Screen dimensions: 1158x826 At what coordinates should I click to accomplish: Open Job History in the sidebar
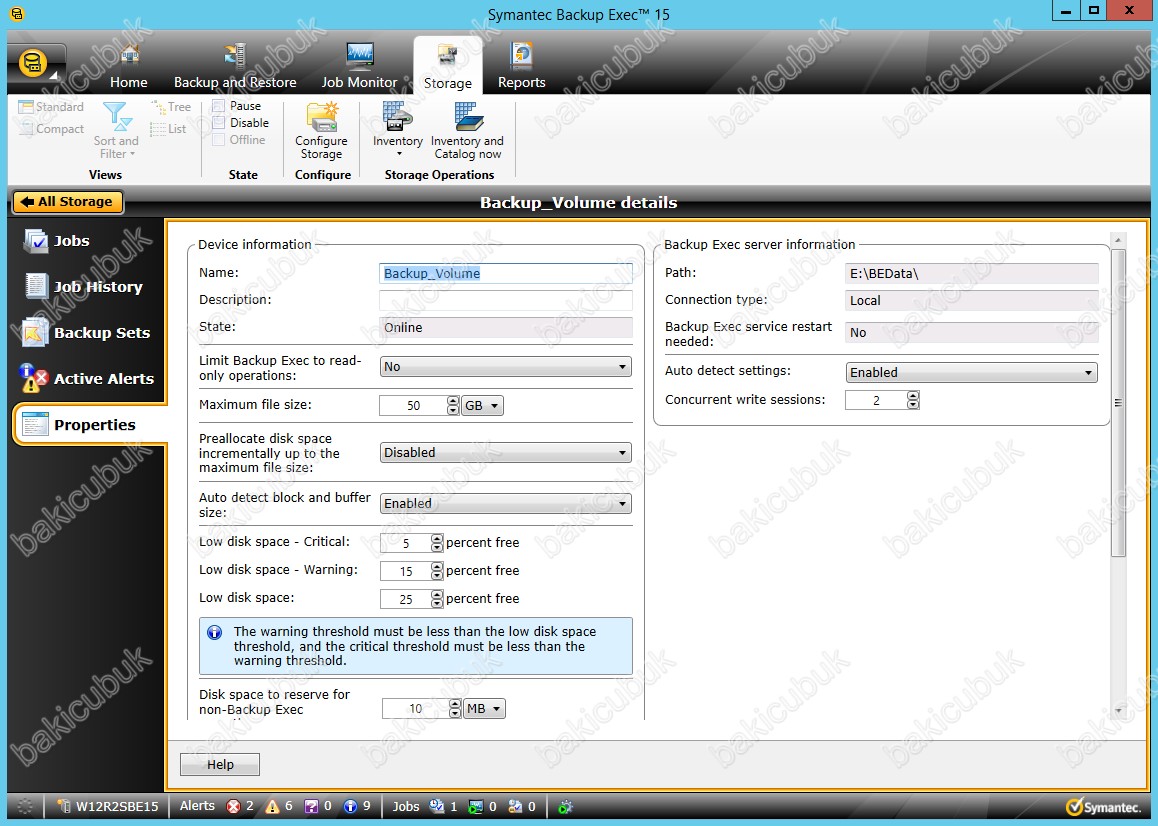tap(83, 287)
